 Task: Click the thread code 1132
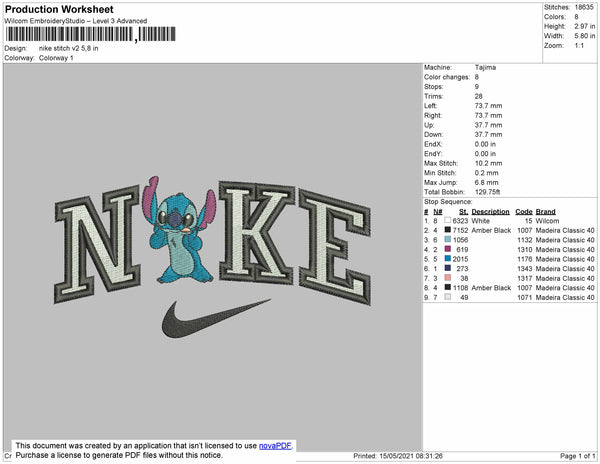(x=525, y=240)
